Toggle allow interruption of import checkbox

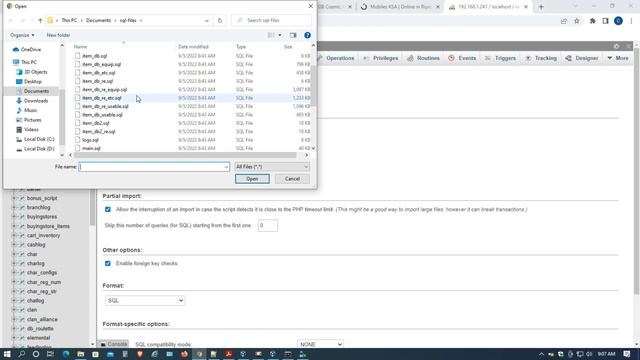click(x=108, y=209)
